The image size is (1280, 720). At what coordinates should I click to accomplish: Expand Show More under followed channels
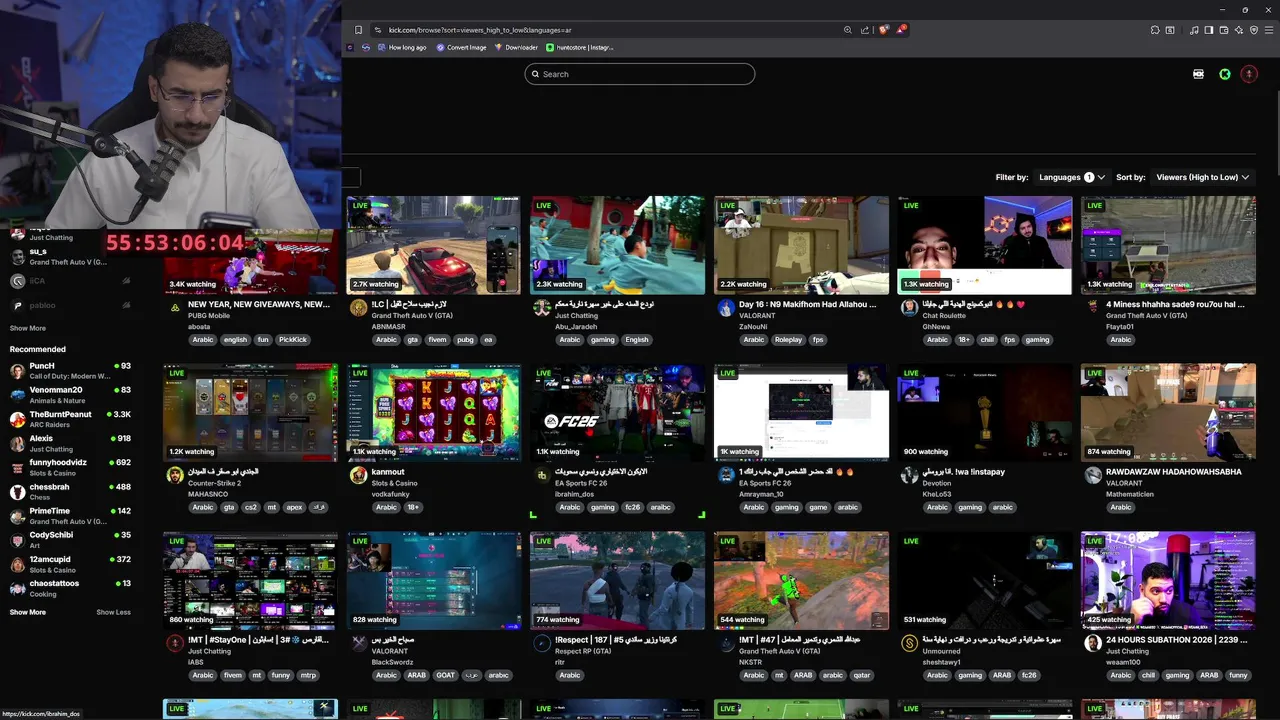coord(27,328)
